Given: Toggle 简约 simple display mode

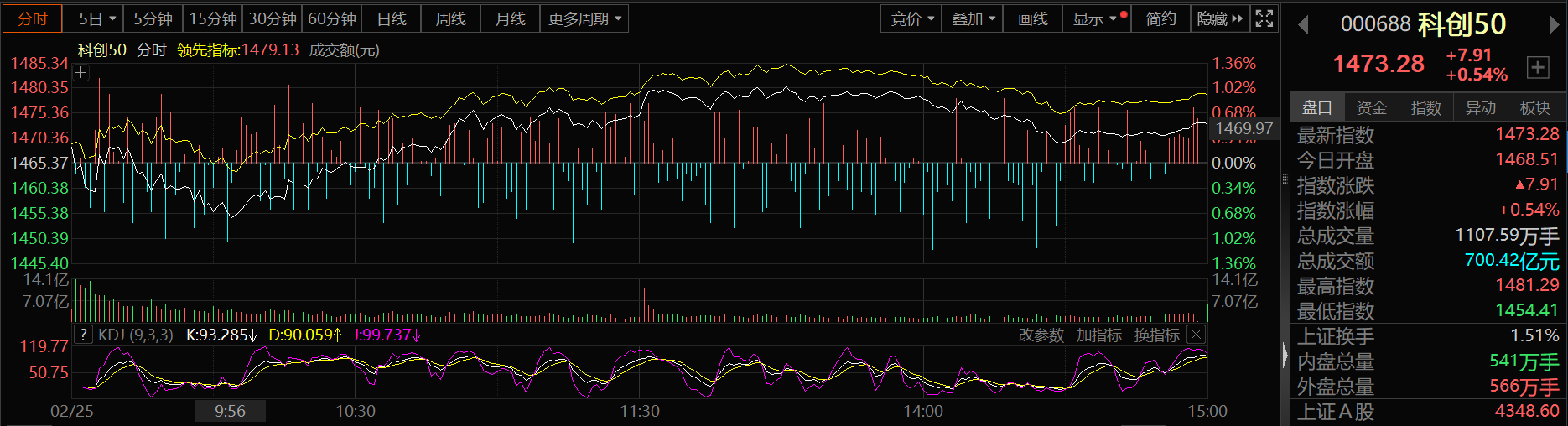Looking at the screenshot, I should click(1160, 18).
